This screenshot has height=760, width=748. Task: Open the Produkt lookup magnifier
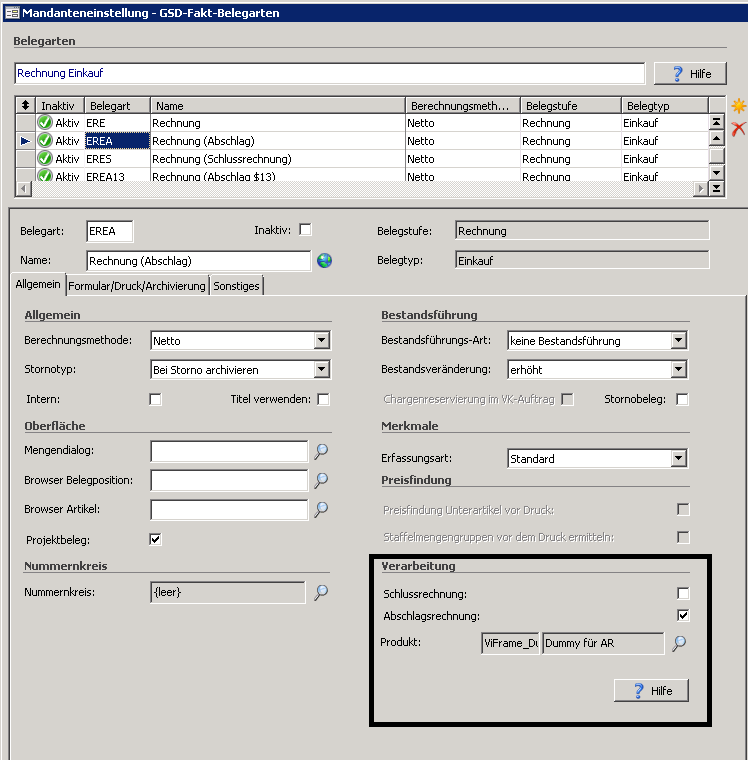[x=679, y=643]
